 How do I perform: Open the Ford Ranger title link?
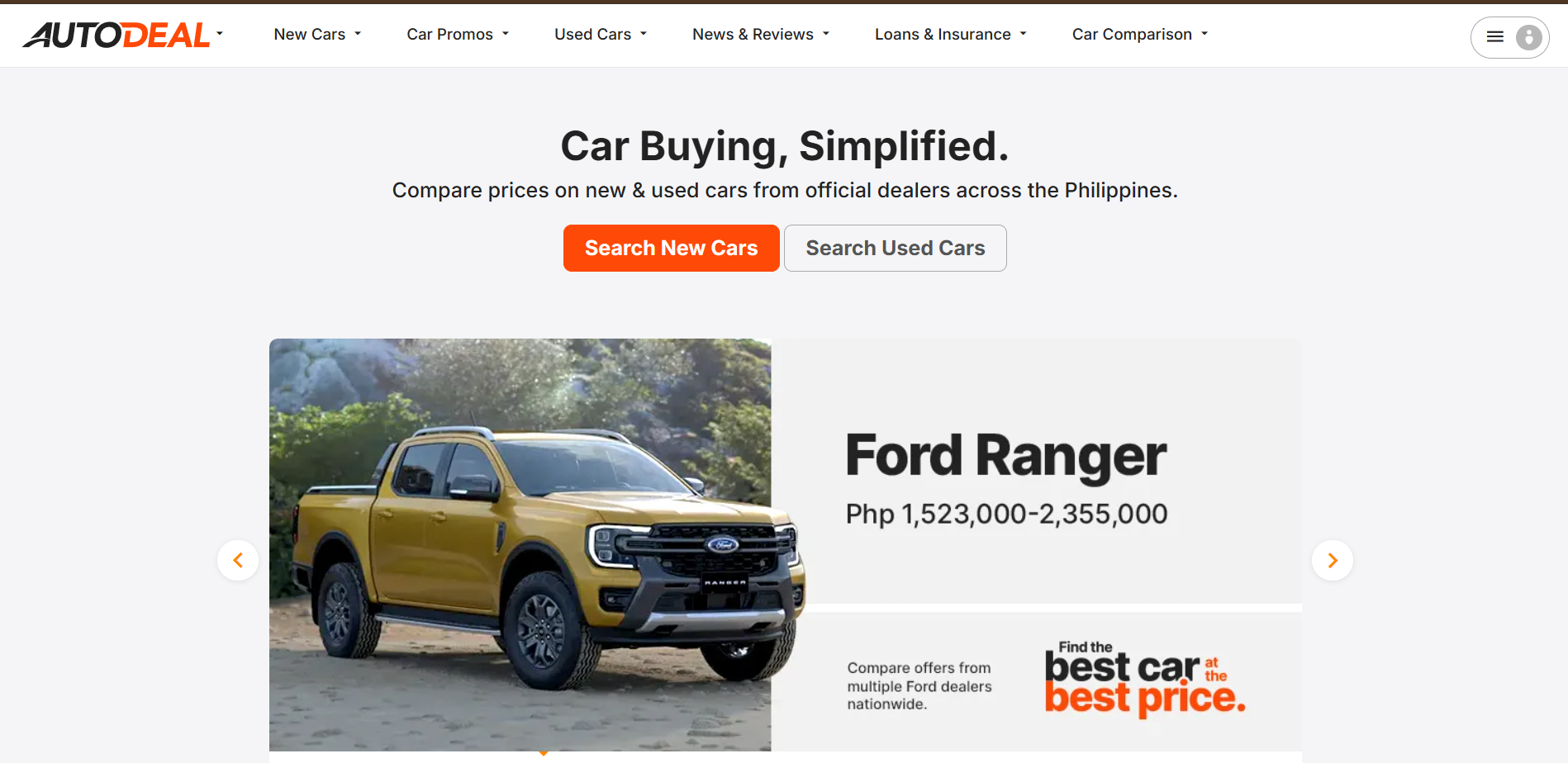coord(1006,456)
